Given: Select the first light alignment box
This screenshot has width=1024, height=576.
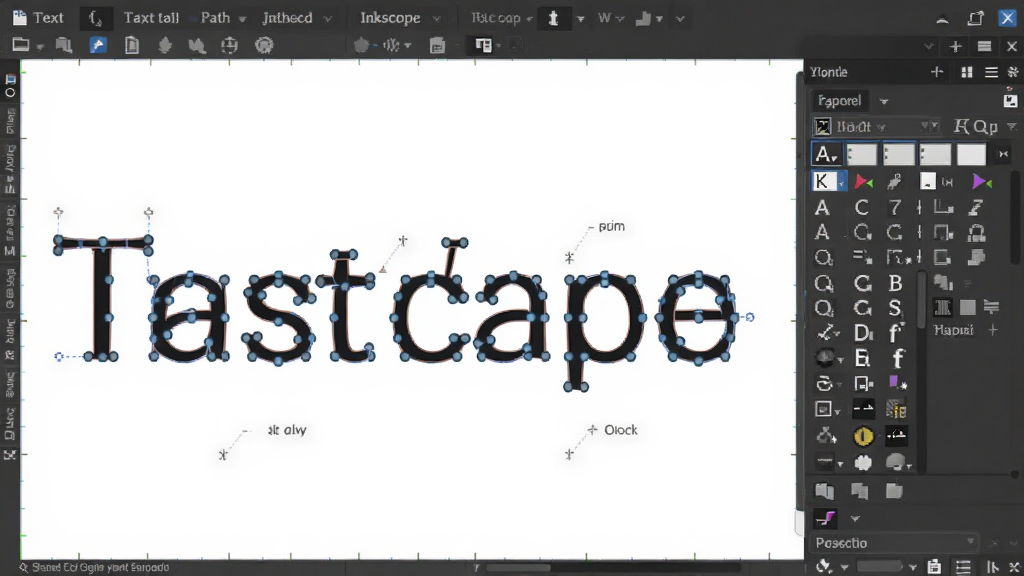Looking at the screenshot, I should tap(861, 154).
